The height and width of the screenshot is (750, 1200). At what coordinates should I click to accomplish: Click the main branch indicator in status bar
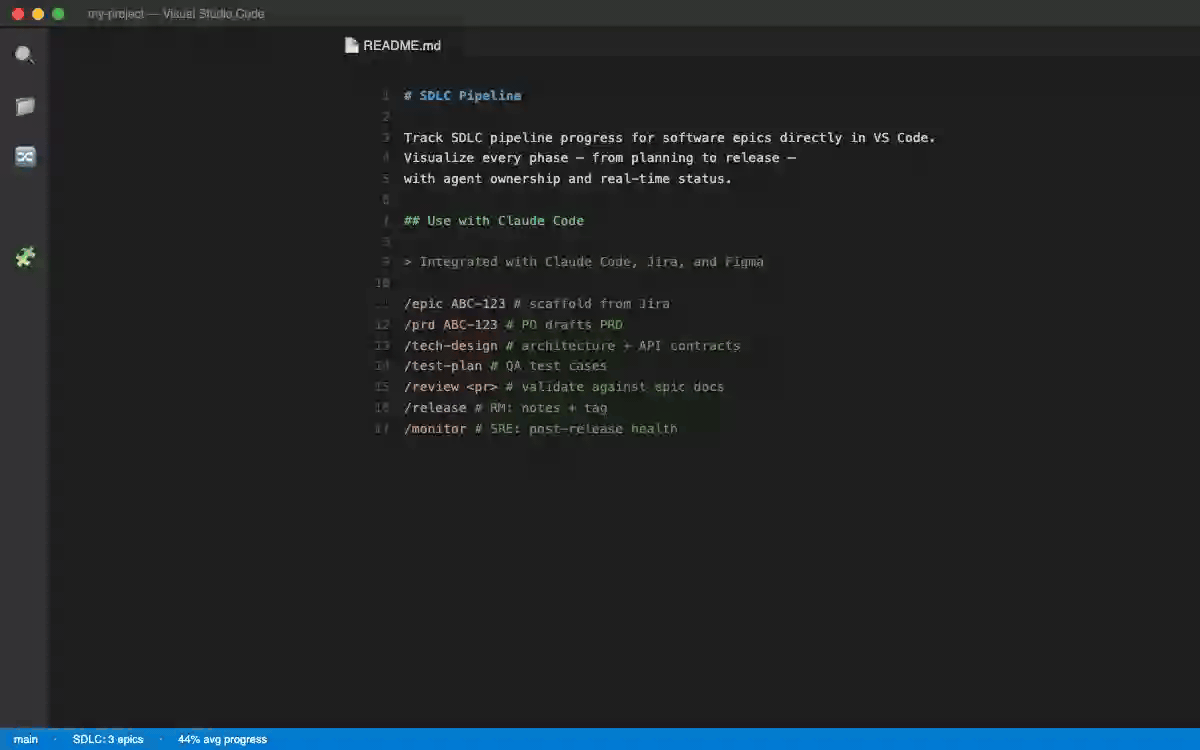(25, 739)
